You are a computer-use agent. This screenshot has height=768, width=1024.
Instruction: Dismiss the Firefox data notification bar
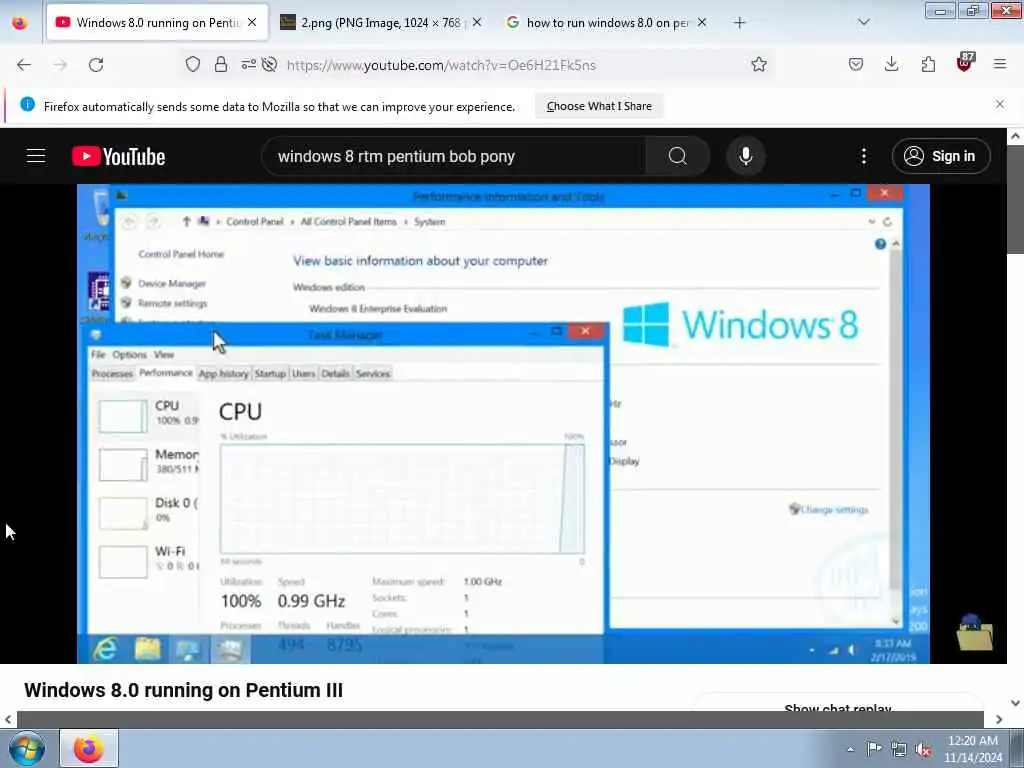coord(1000,104)
